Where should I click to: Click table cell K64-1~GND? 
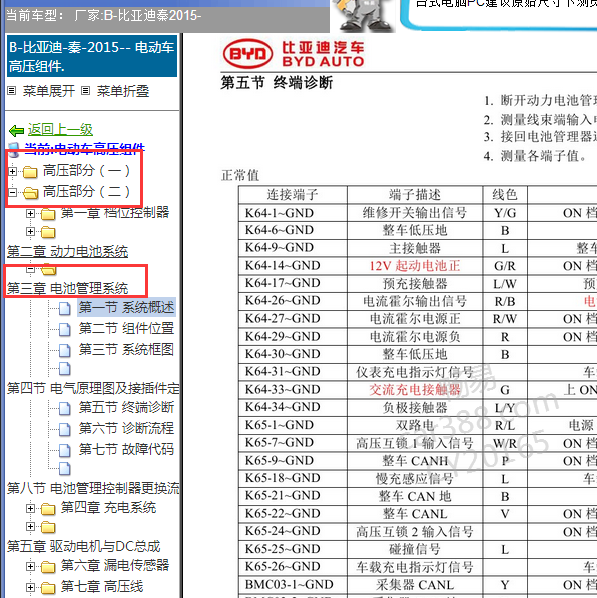point(293,213)
